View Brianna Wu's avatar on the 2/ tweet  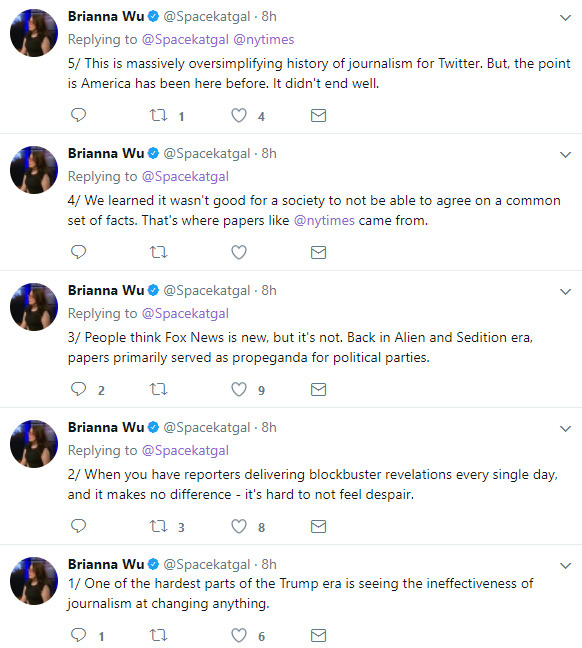(34, 444)
